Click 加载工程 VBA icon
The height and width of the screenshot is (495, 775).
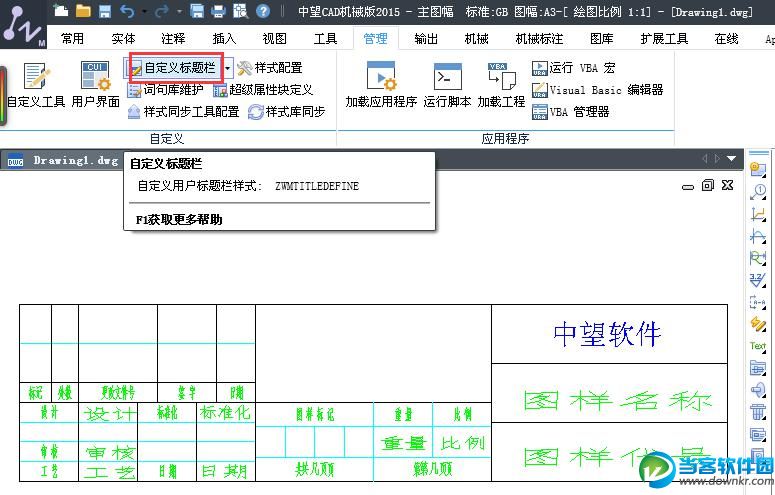click(x=501, y=85)
